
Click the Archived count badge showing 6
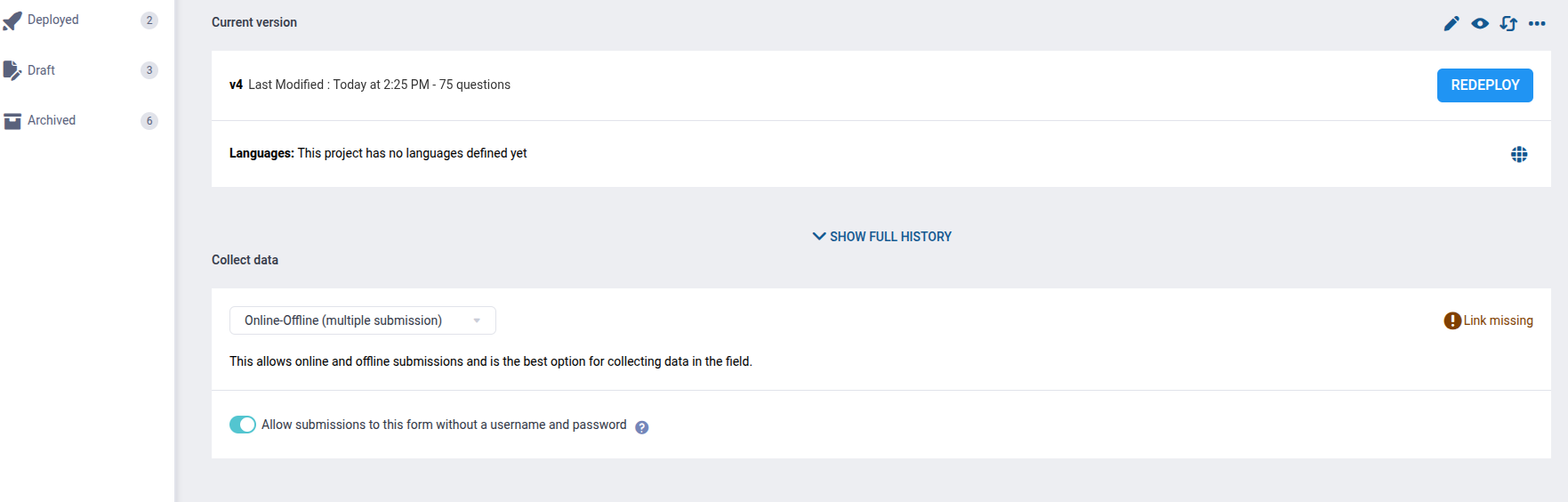149,121
